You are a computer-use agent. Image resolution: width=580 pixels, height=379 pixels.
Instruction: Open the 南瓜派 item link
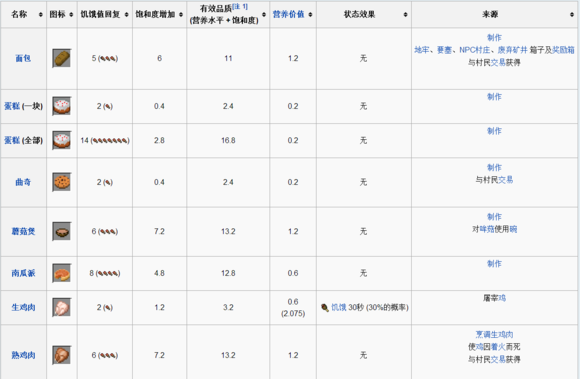[23, 273]
